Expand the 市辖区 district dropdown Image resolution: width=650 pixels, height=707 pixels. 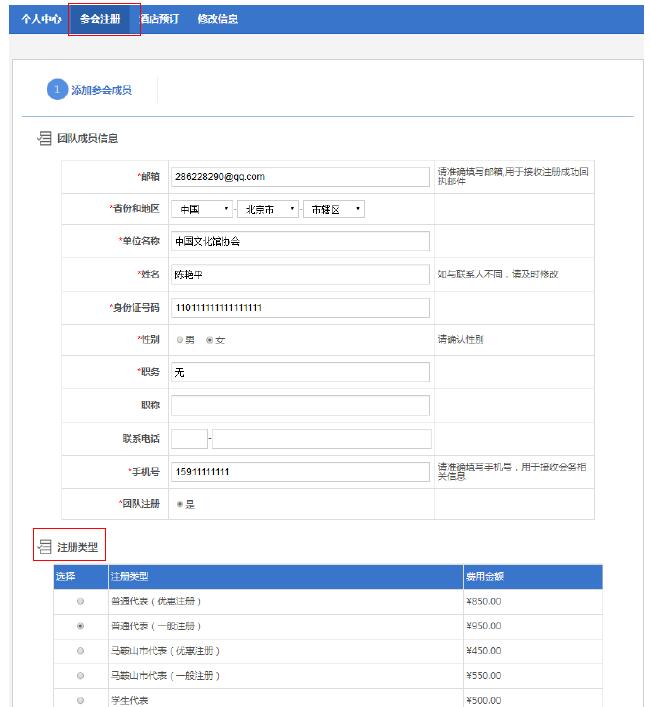[334, 209]
